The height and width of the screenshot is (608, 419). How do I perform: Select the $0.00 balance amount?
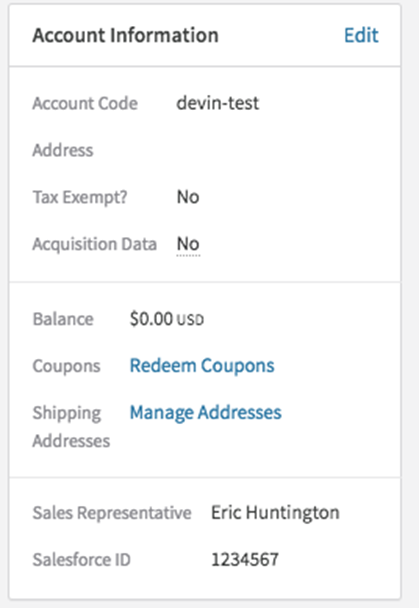pos(151,319)
